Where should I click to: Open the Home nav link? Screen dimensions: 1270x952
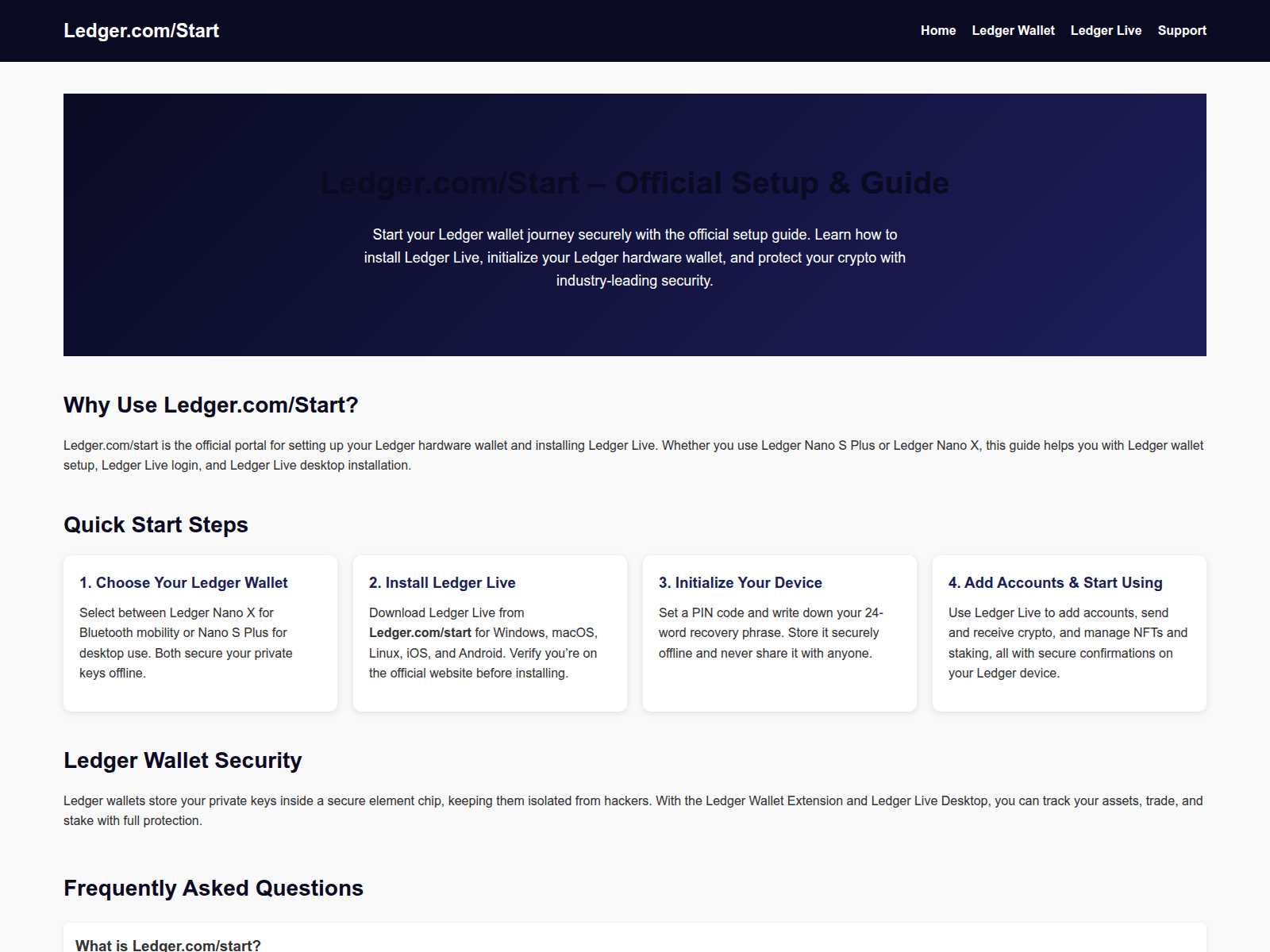pyautogui.click(x=938, y=31)
